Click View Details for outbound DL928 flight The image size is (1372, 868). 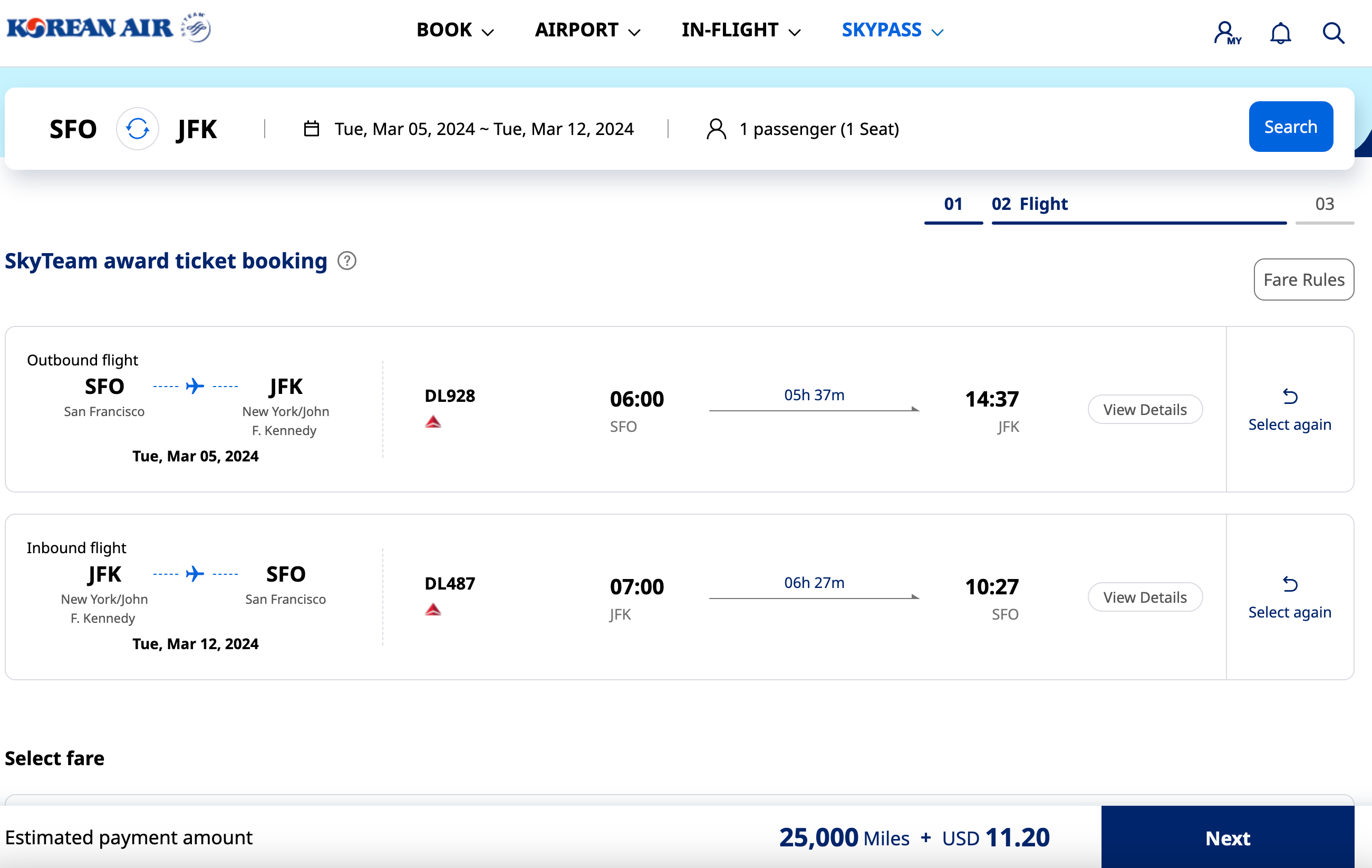point(1144,408)
